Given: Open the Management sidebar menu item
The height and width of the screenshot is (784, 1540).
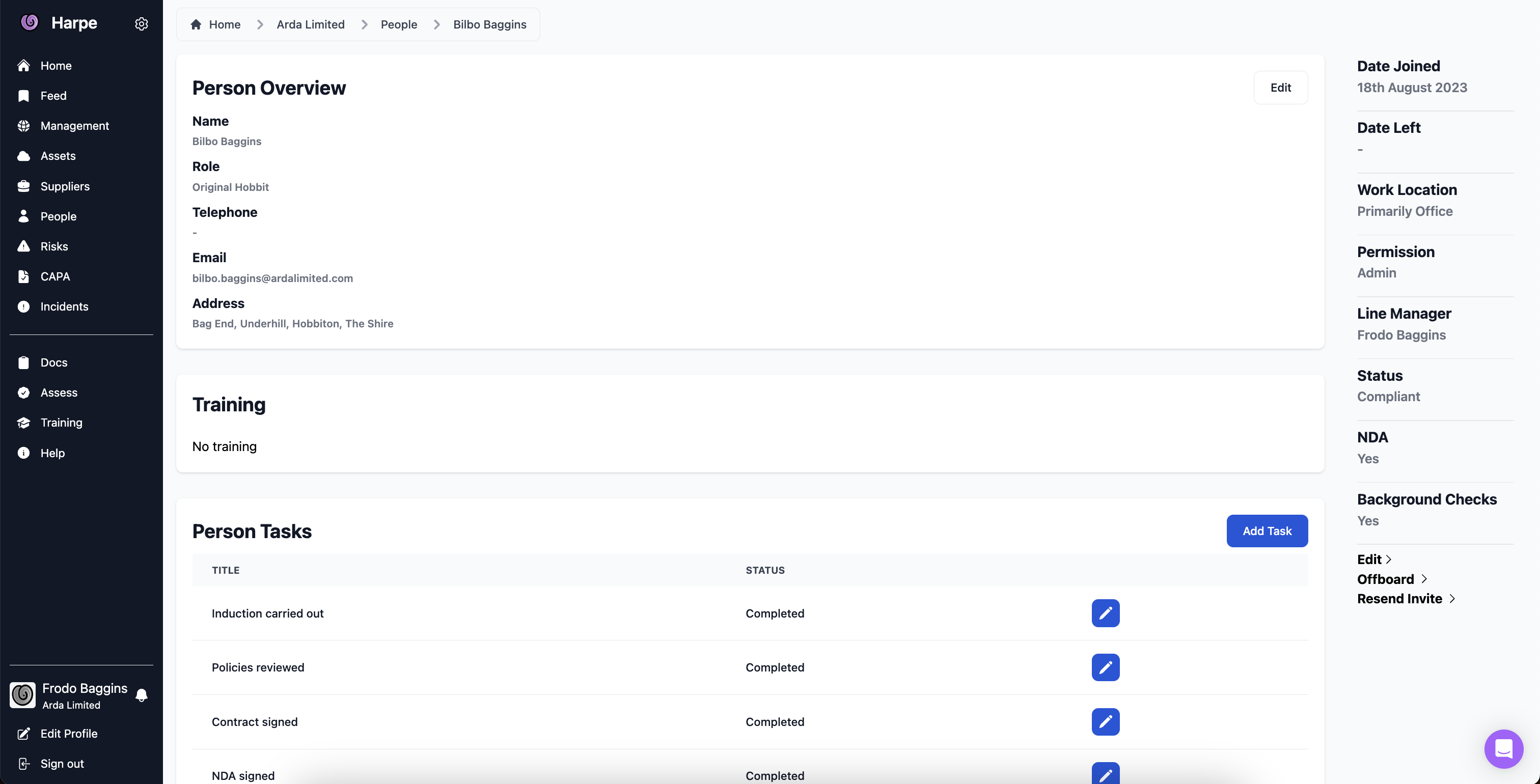Looking at the screenshot, I should 74,126.
